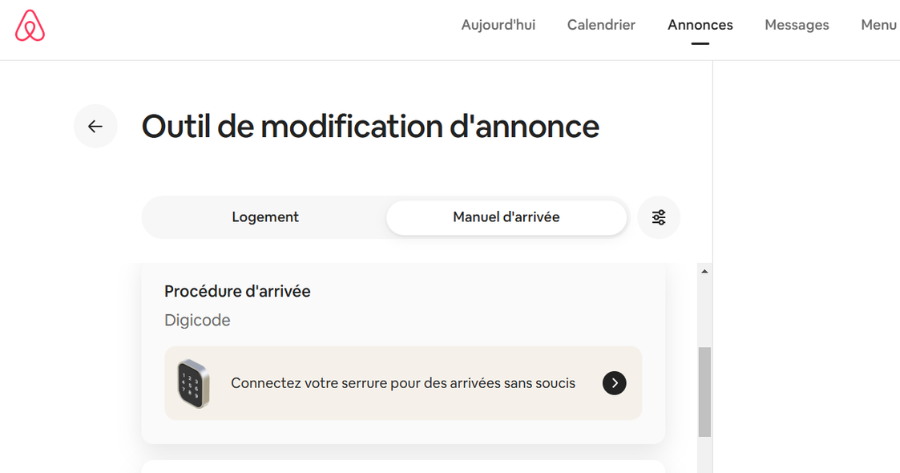900x473 pixels.
Task: Click Connectez votre serrure banner text
Action: 403,383
